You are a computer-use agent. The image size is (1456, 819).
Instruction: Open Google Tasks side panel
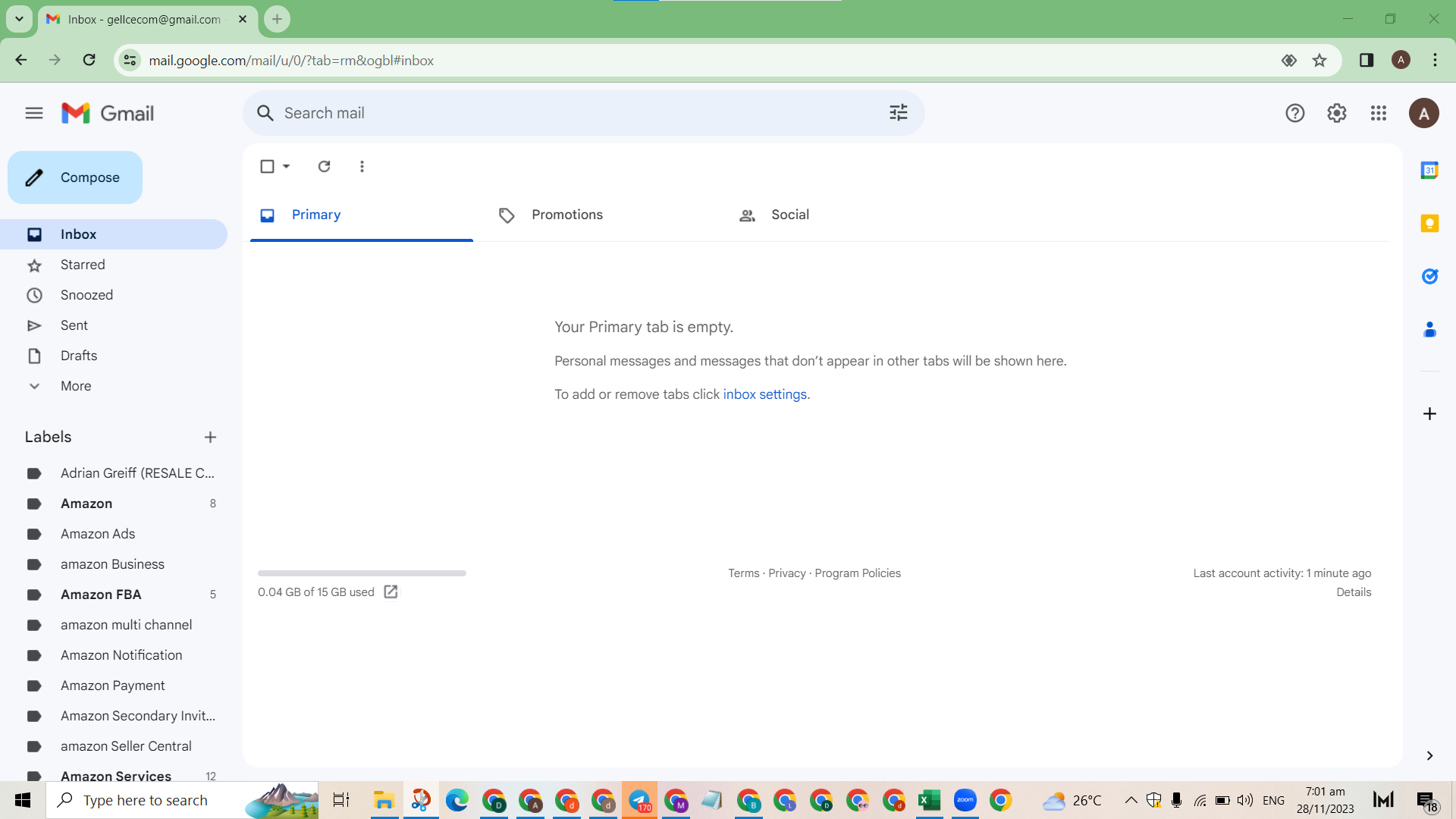(x=1429, y=276)
